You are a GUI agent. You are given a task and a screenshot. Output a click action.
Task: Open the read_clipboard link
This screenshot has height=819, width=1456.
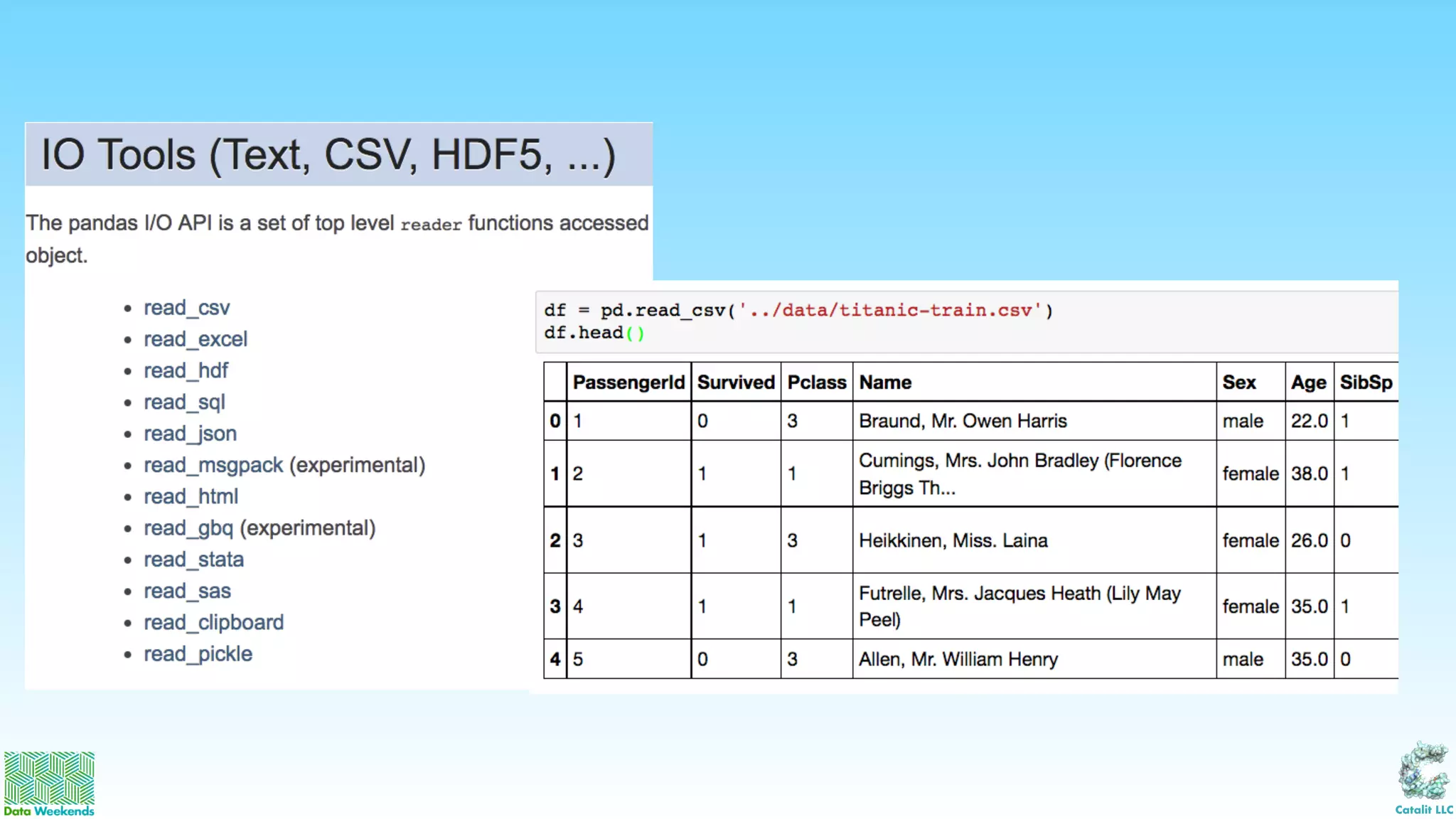[213, 623]
